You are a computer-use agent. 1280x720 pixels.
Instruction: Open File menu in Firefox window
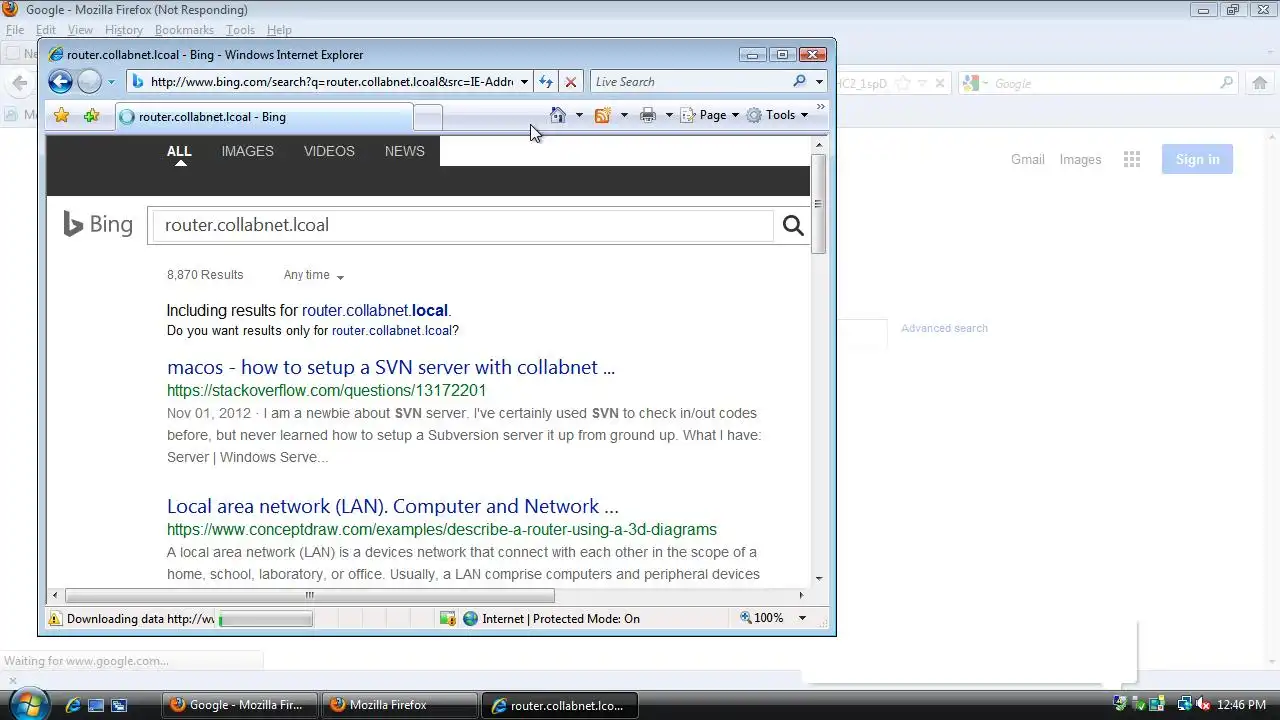click(15, 30)
